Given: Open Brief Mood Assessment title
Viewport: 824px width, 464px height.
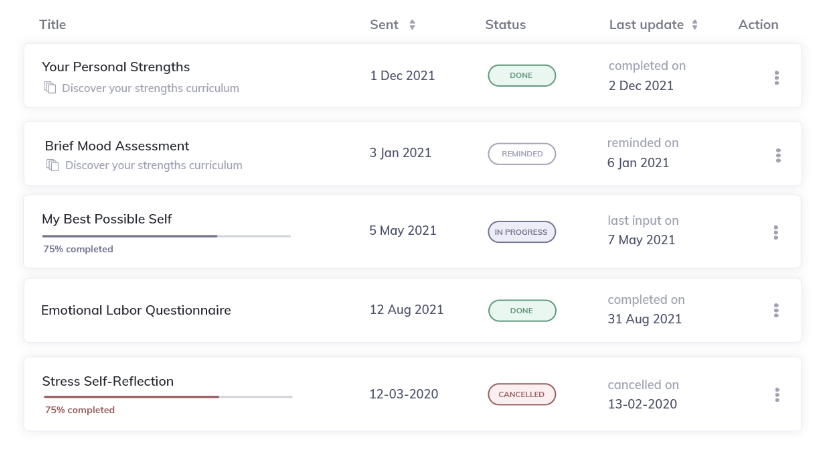Looking at the screenshot, I should click(x=117, y=146).
